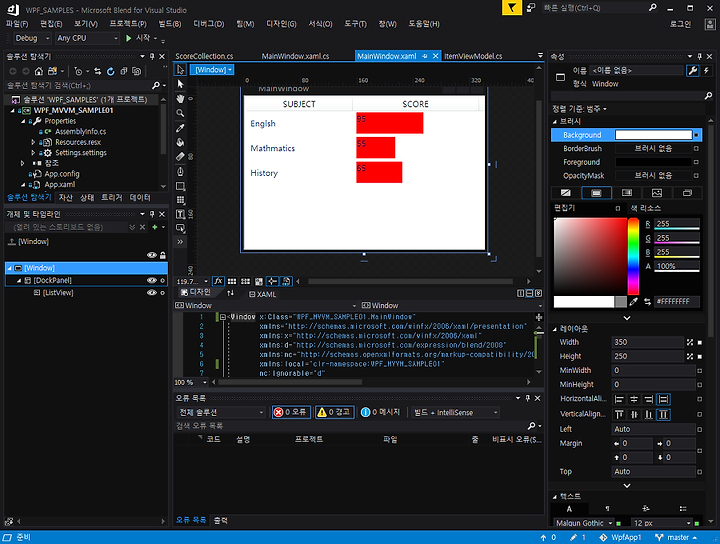720x544 pixels.
Task: Click Show All Files icon
Action: (136, 71)
